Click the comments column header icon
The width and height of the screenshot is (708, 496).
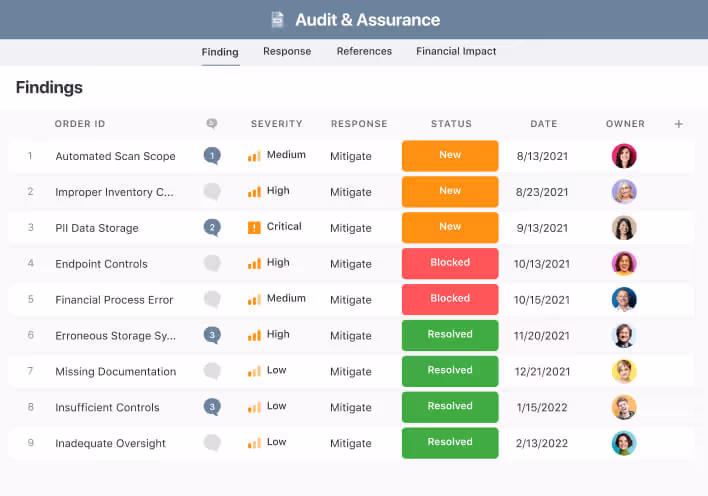pos(212,124)
